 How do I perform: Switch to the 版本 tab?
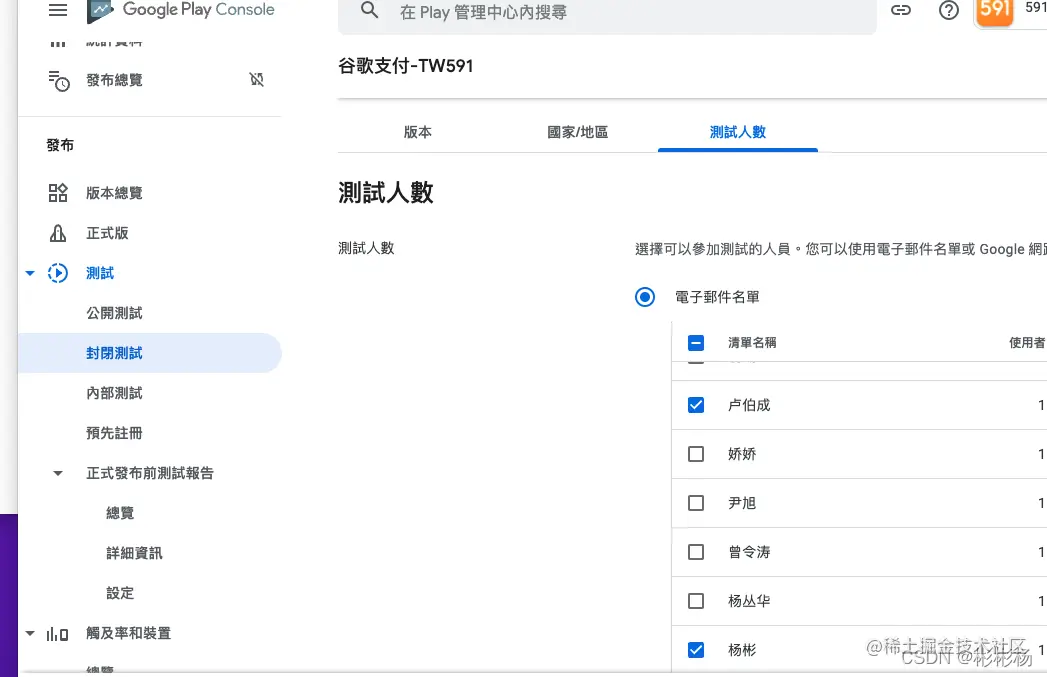tap(418, 132)
